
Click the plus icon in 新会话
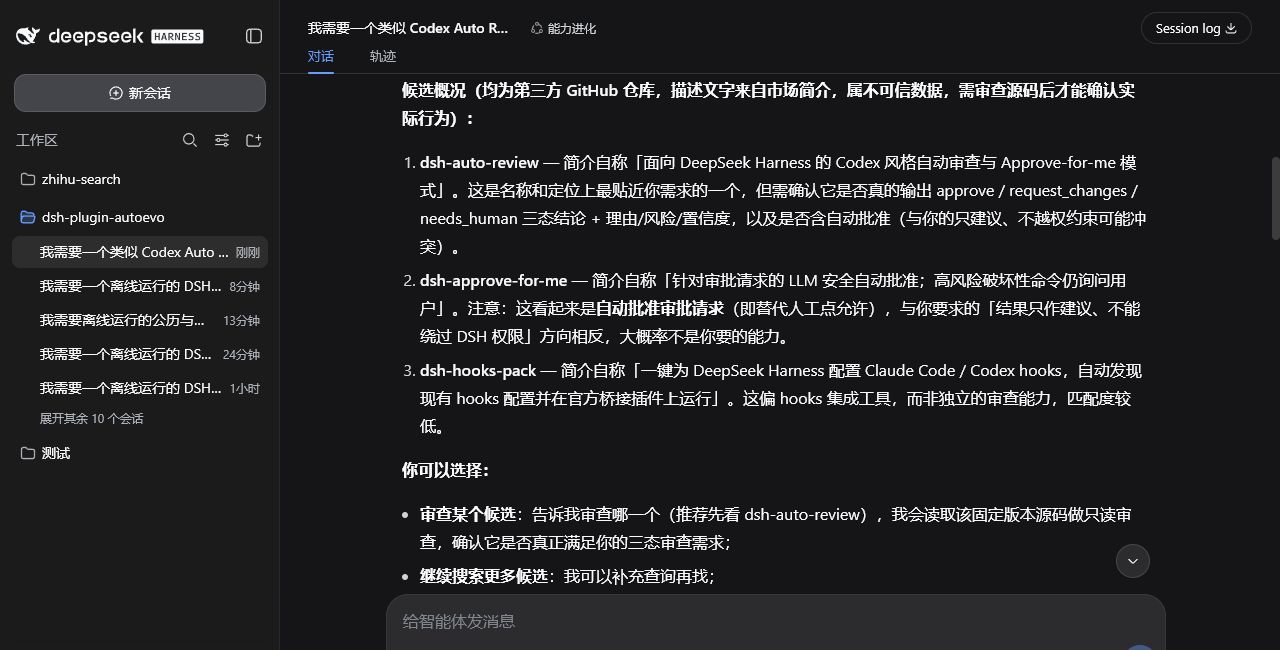point(116,93)
